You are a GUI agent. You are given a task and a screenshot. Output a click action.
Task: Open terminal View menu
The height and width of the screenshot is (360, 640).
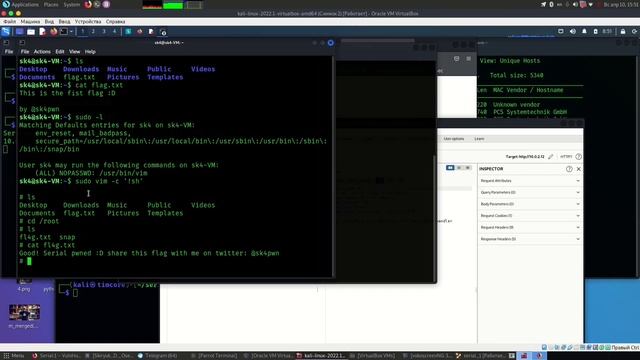click(75, 52)
